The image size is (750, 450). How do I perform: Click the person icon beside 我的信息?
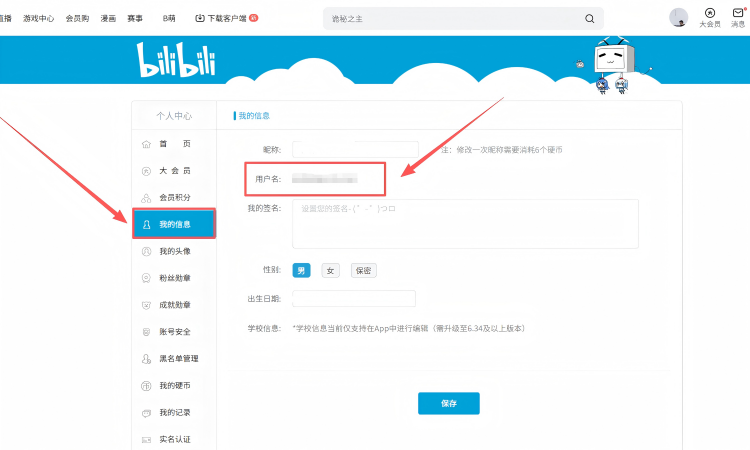[x=146, y=224]
